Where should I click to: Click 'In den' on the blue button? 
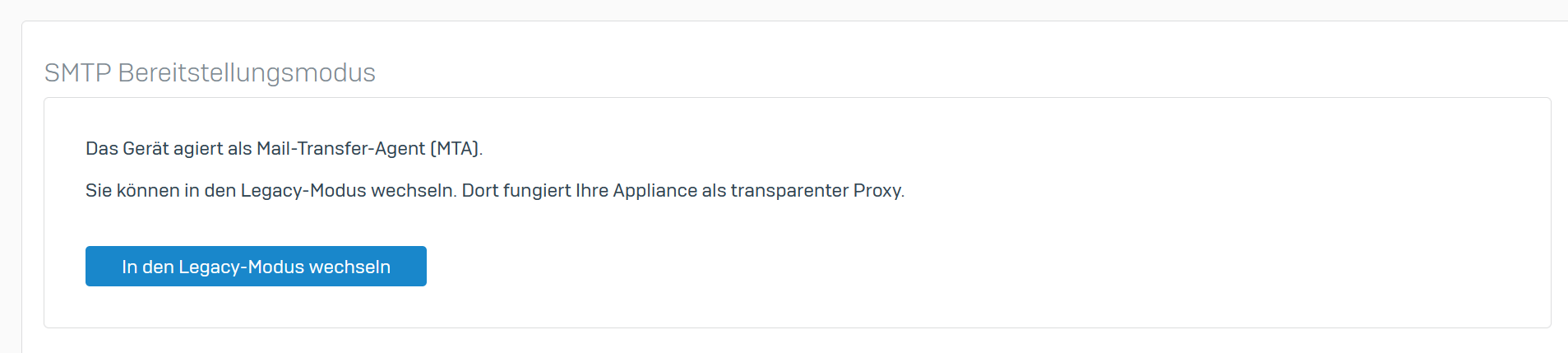coord(148,267)
